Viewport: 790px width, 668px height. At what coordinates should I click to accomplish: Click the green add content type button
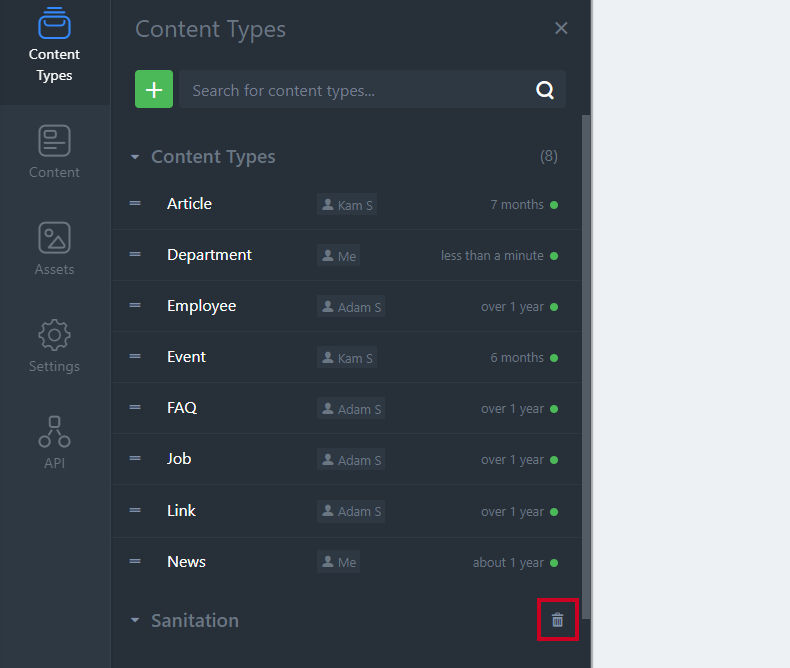tap(154, 89)
